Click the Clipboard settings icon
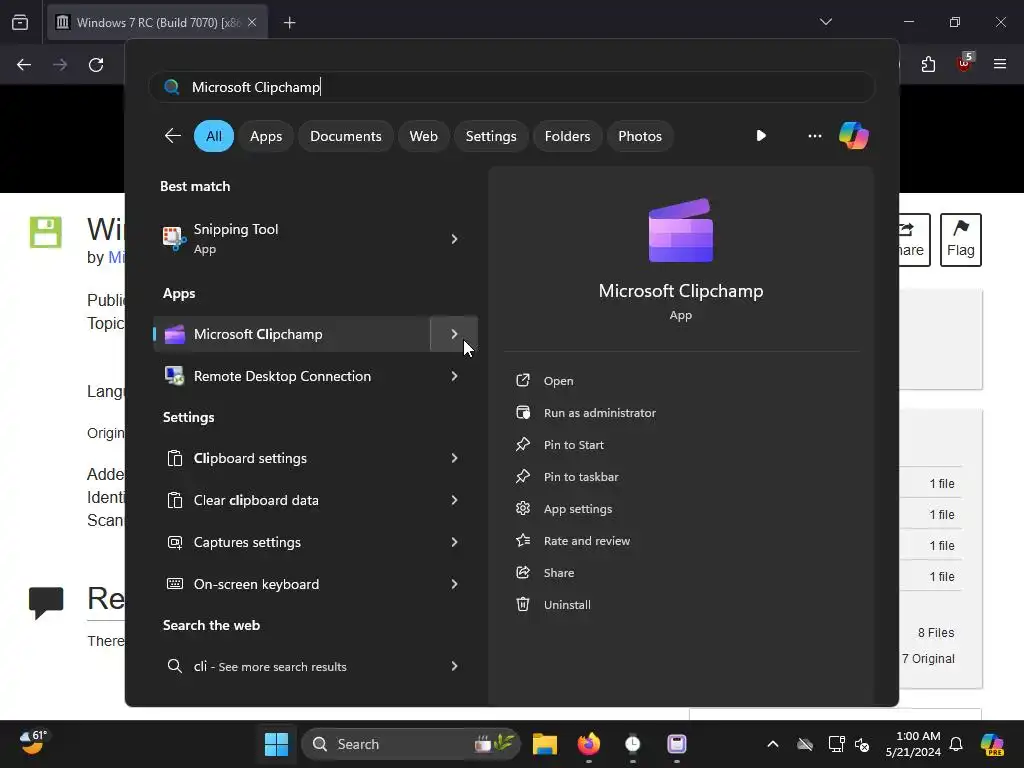This screenshot has width=1024, height=768. [174, 458]
